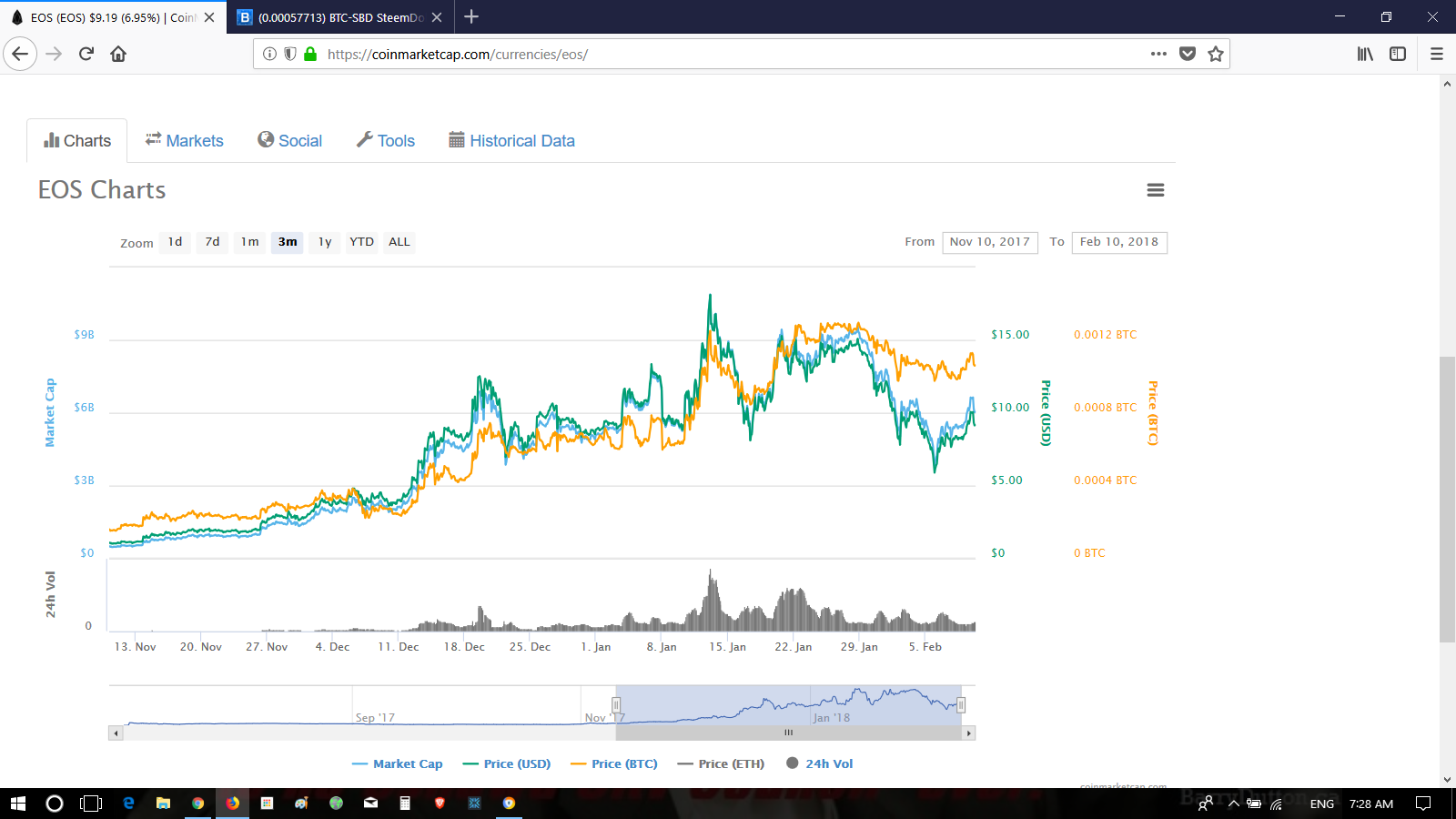The image size is (1456, 819).
Task: Go to Firefox home page icon
Action: pyautogui.click(x=118, y=54)
